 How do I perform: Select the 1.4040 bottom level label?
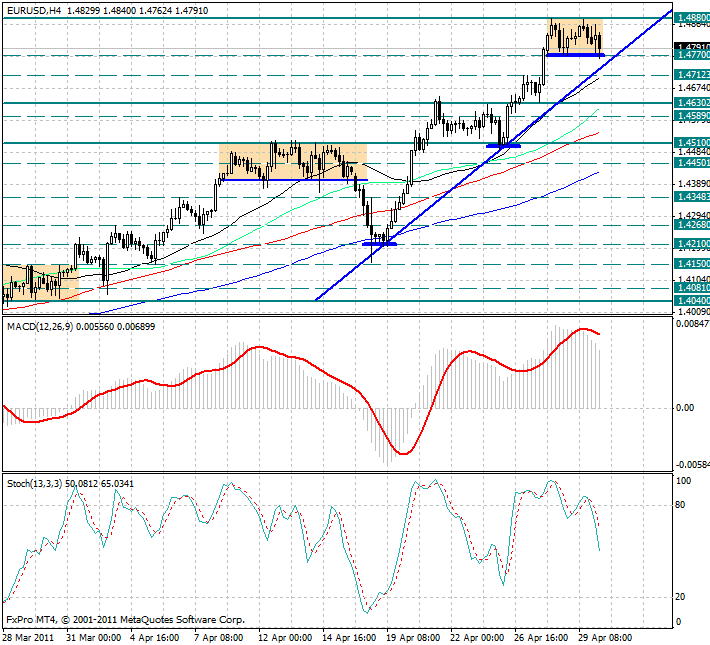[x=691, y=300]
